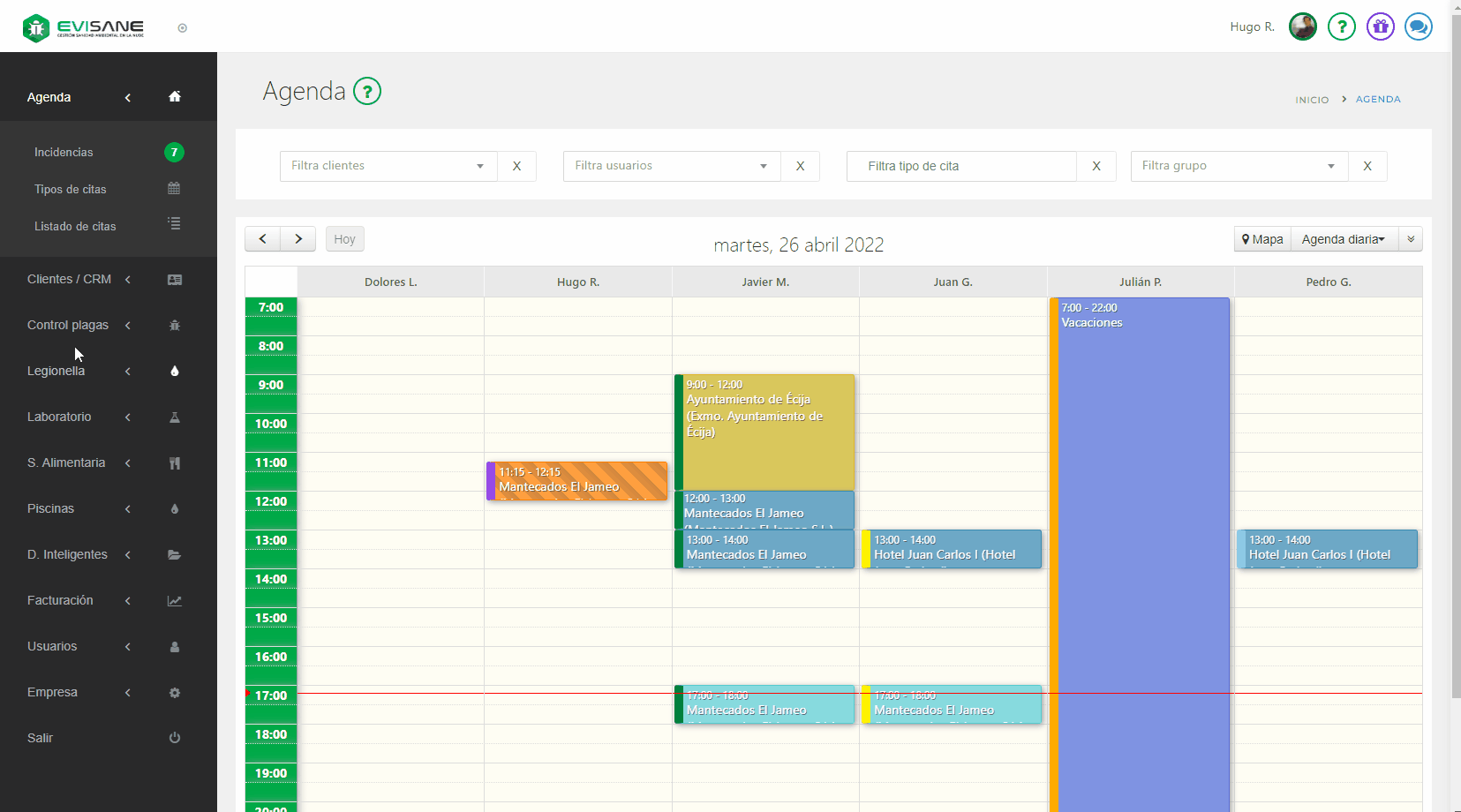Open the chat bubble icon in header
Image resolution: width=1461 pixels, height=812 pixels.
(1418, 26)
